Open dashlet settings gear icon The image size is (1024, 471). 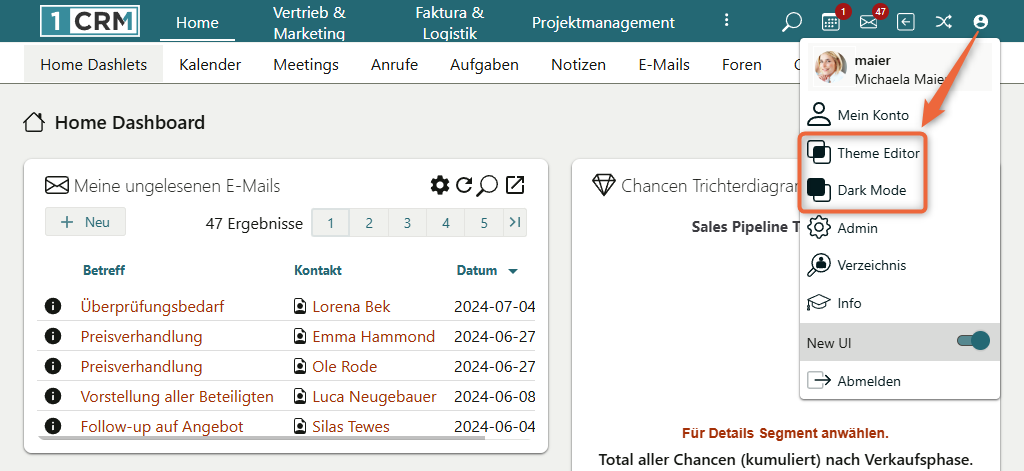[439, 185]
